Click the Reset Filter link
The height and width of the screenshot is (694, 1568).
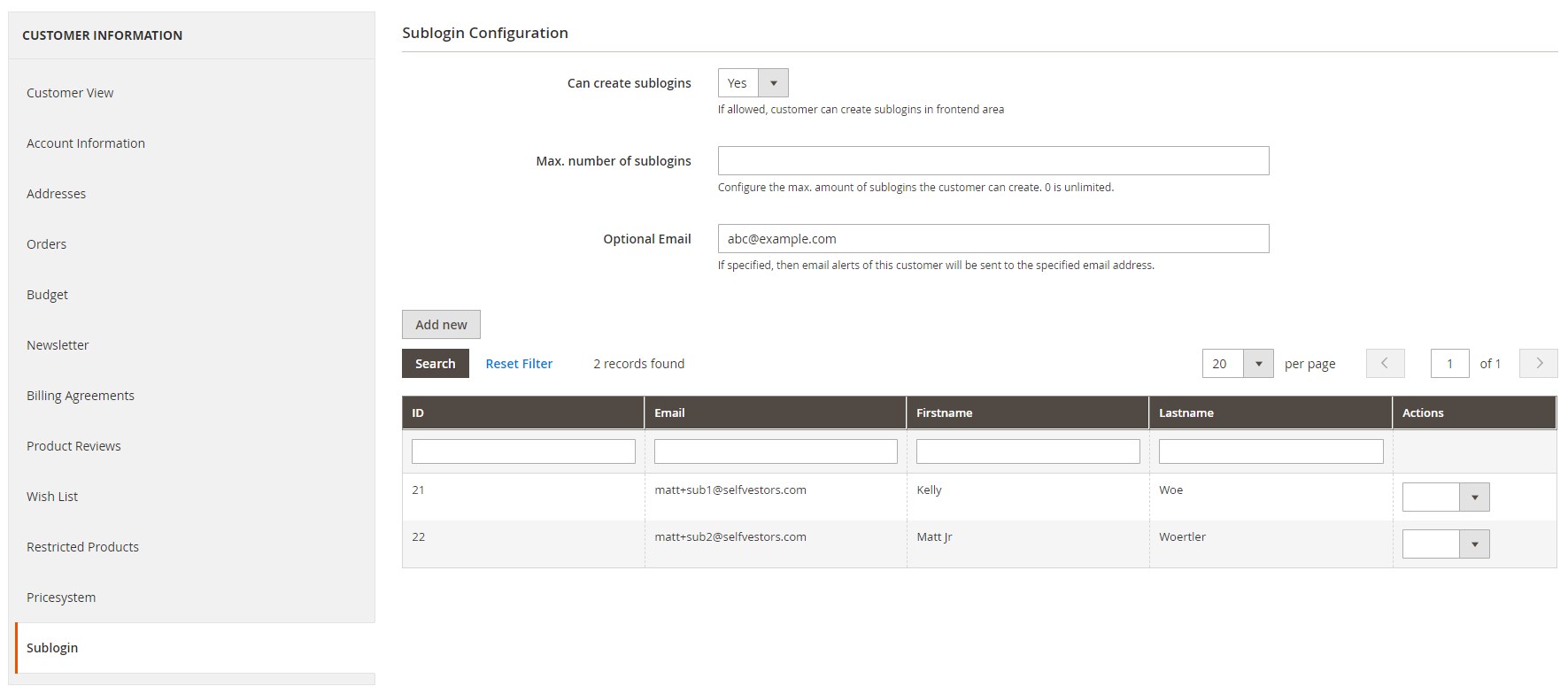tap(519, 364)
